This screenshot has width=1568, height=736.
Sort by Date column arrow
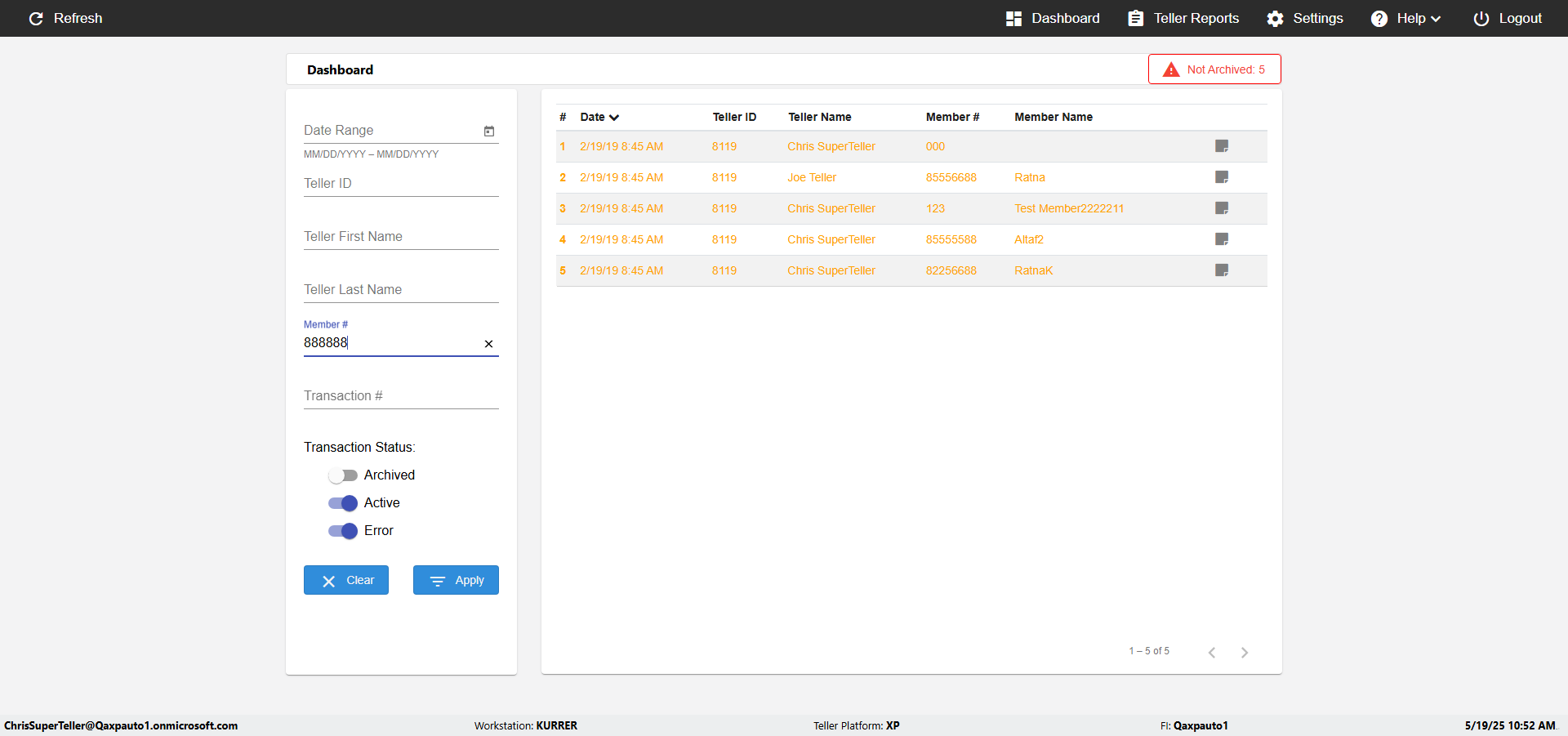[614, 118]
